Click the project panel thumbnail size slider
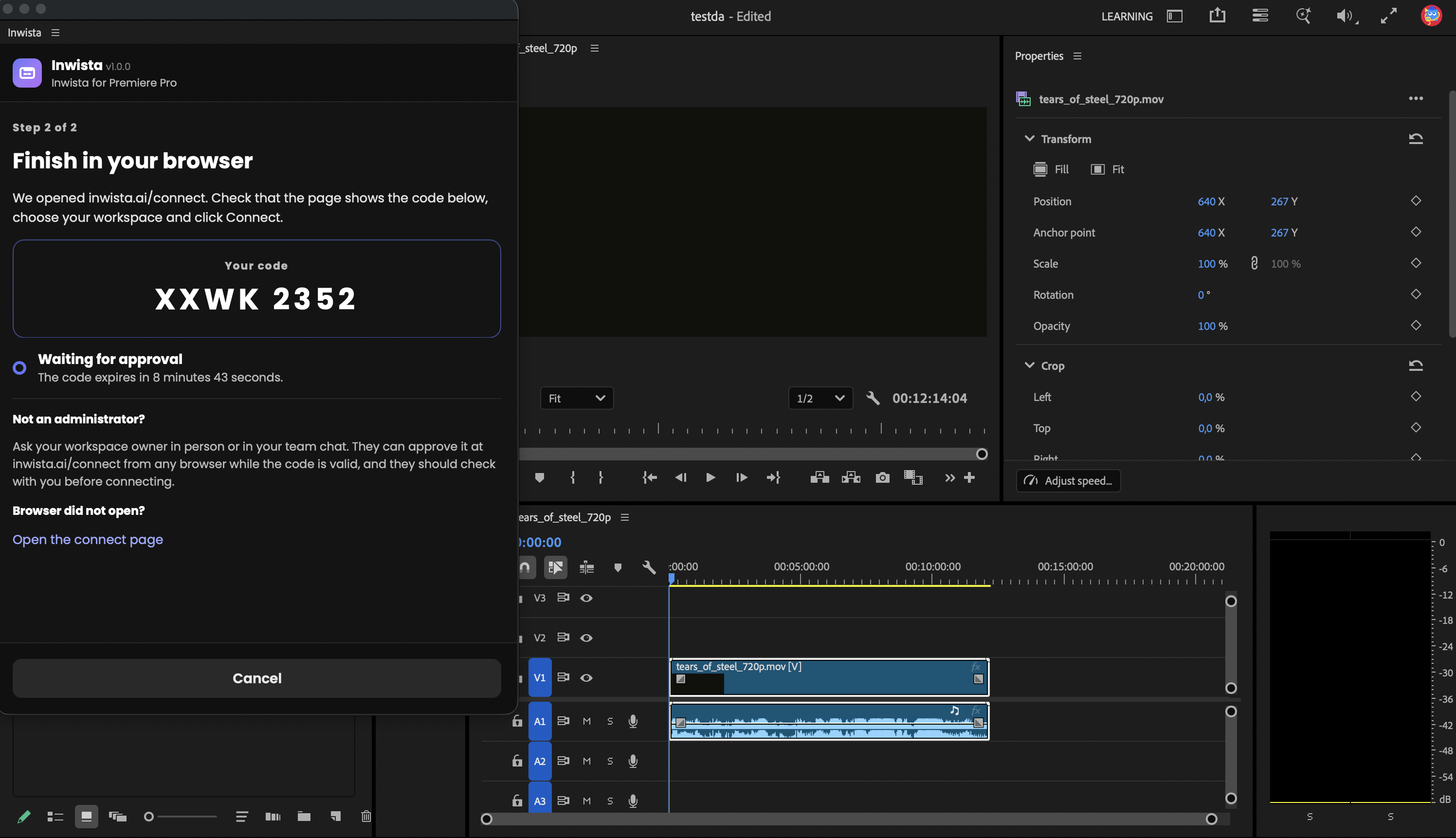 point(180,817)
